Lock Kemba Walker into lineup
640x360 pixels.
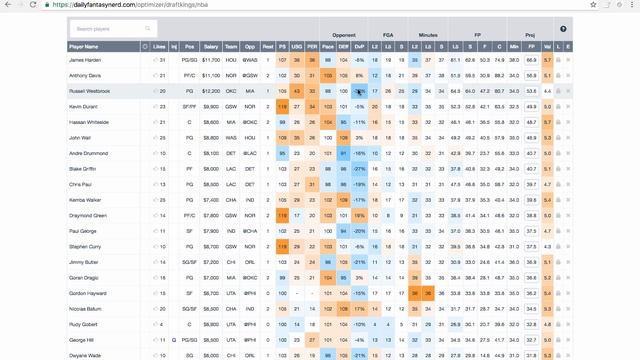click(x=558, y=200)
